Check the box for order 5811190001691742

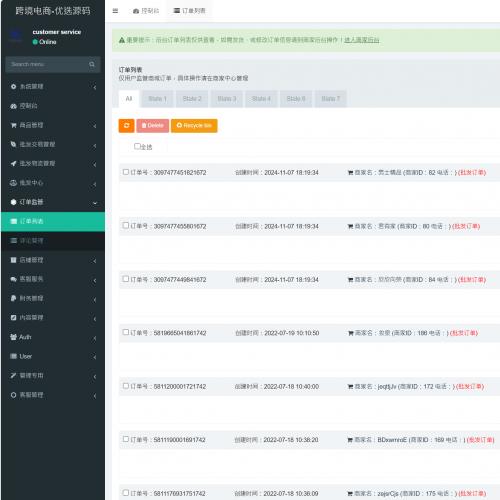click(126, 439)
